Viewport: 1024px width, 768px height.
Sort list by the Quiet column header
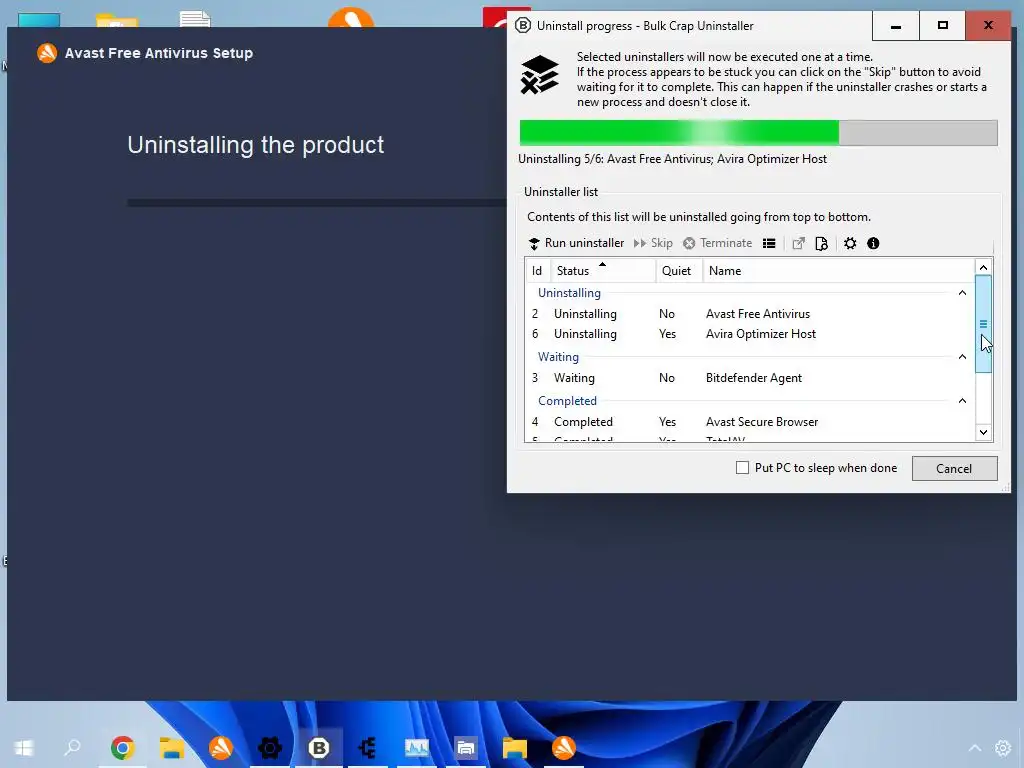point(679,270)
